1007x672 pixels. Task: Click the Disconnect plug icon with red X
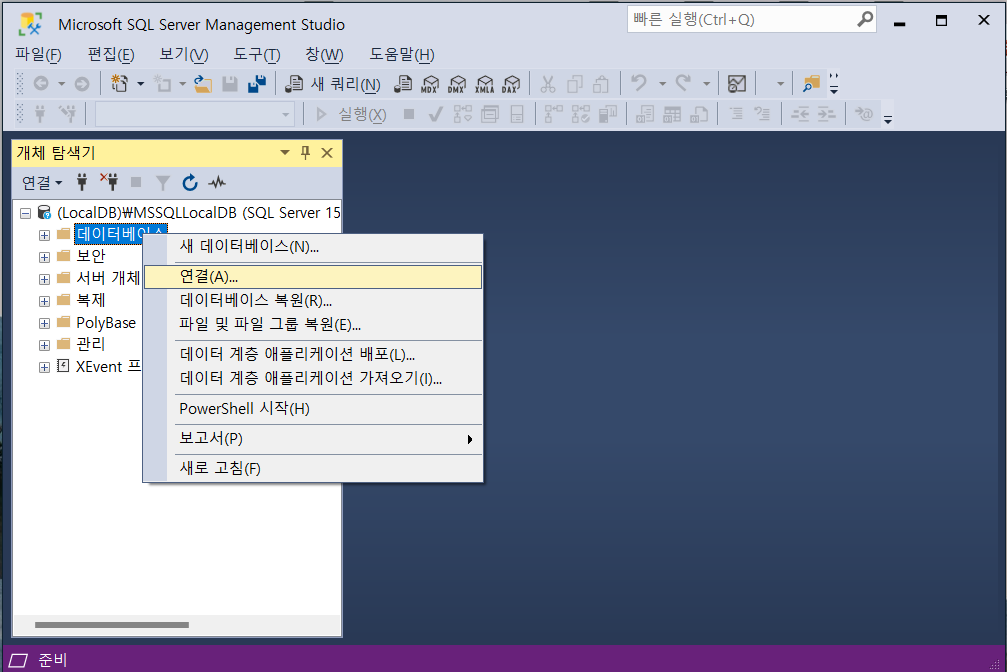coord(109,182)
